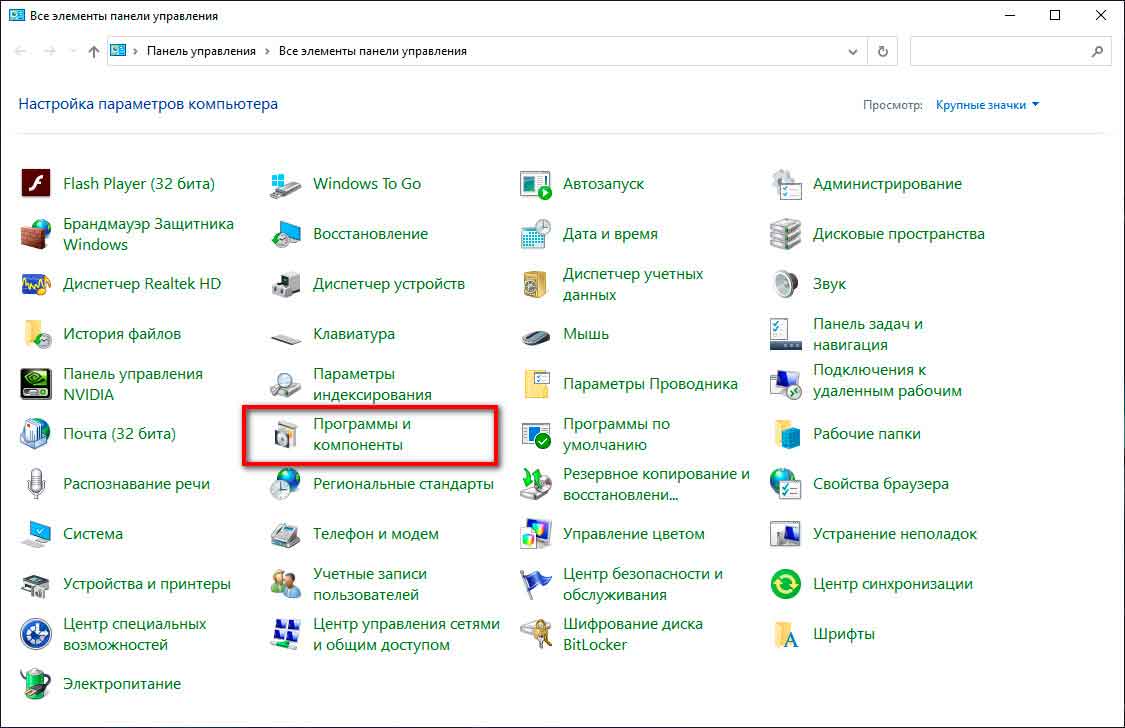Click the Электропитание battery icon
Image resolution: width=1125 pixels, height=728 pixels.
(x=36, y=684)
